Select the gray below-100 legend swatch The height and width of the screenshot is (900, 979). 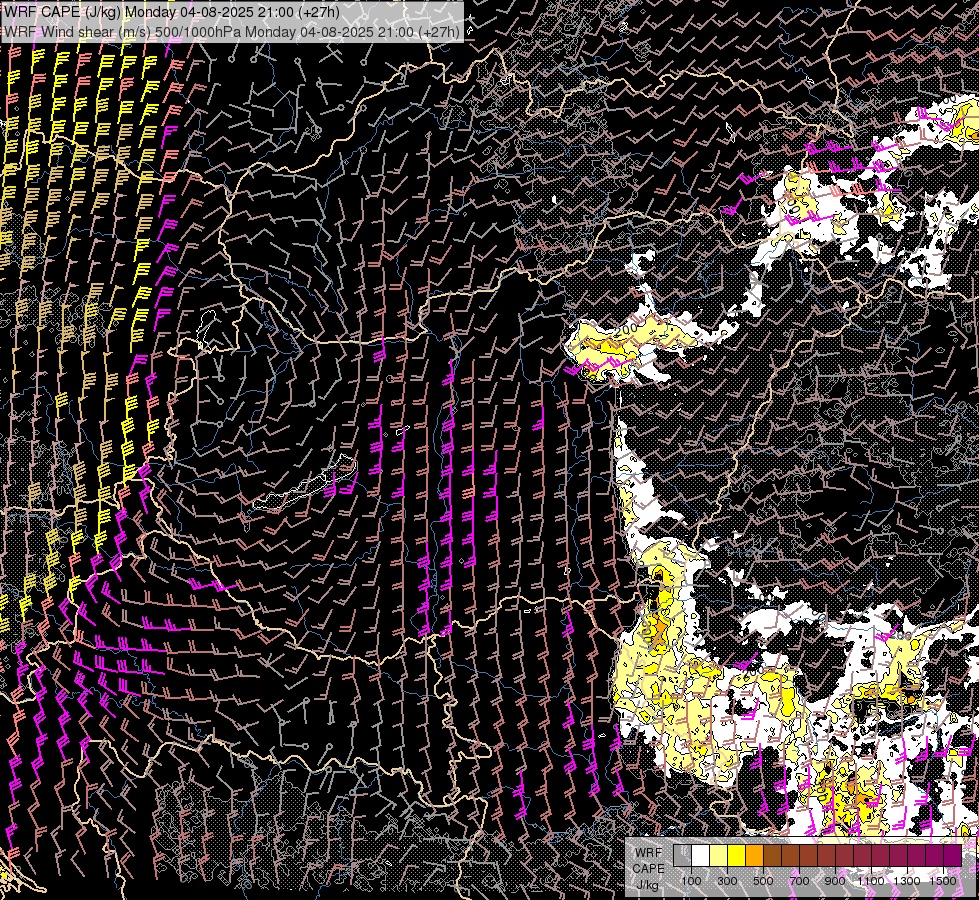pyautogui.click(x=682, y=856)
